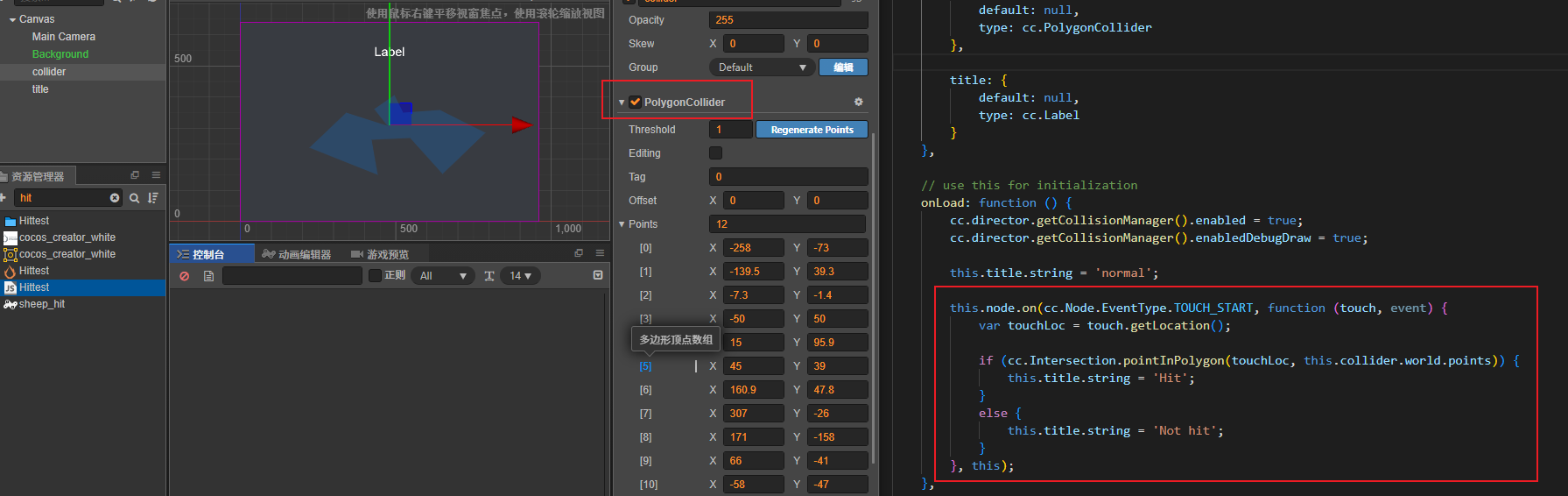Collapse the PolygonCollider component section
This screenshot has height=496, width=1568.
[622, 103]
